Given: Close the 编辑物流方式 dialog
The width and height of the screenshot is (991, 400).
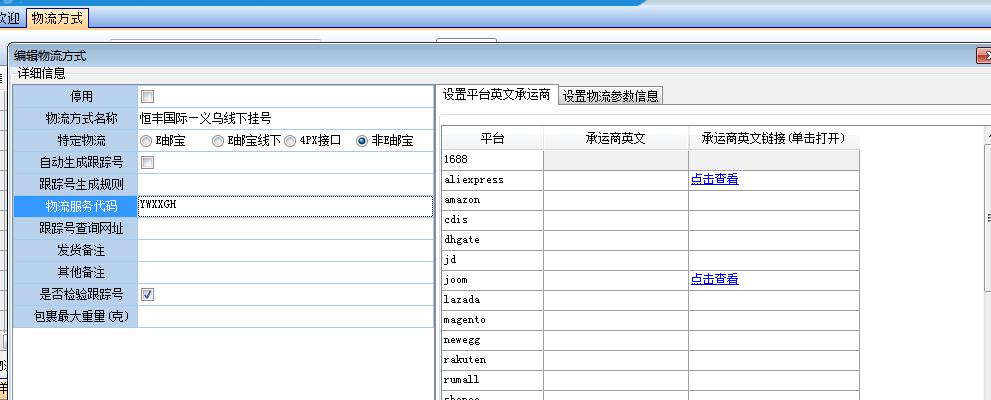Looking at the screenshot, I should click(983, 56).
